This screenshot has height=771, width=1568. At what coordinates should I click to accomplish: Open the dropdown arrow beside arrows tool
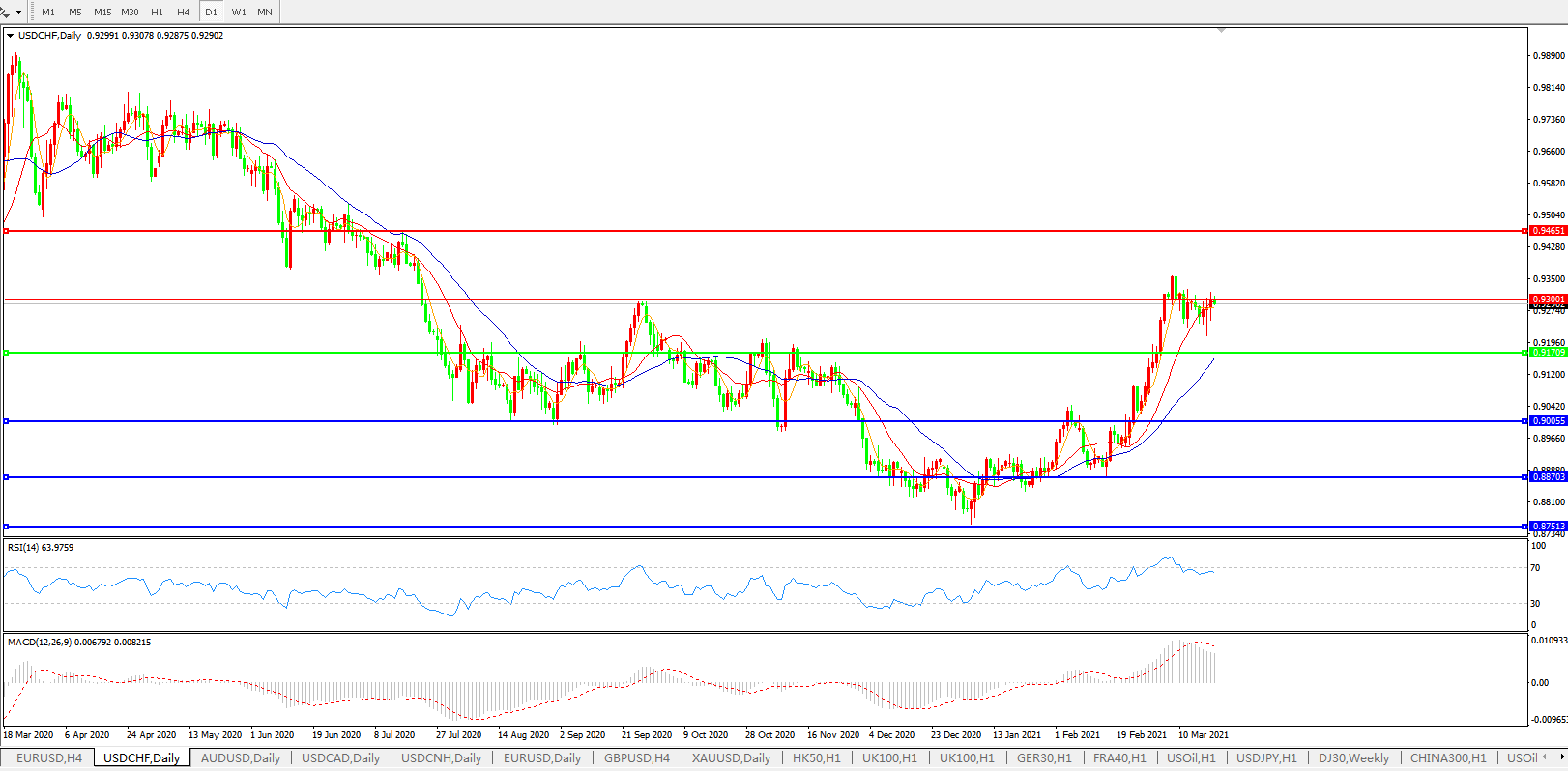click(18, 13)
